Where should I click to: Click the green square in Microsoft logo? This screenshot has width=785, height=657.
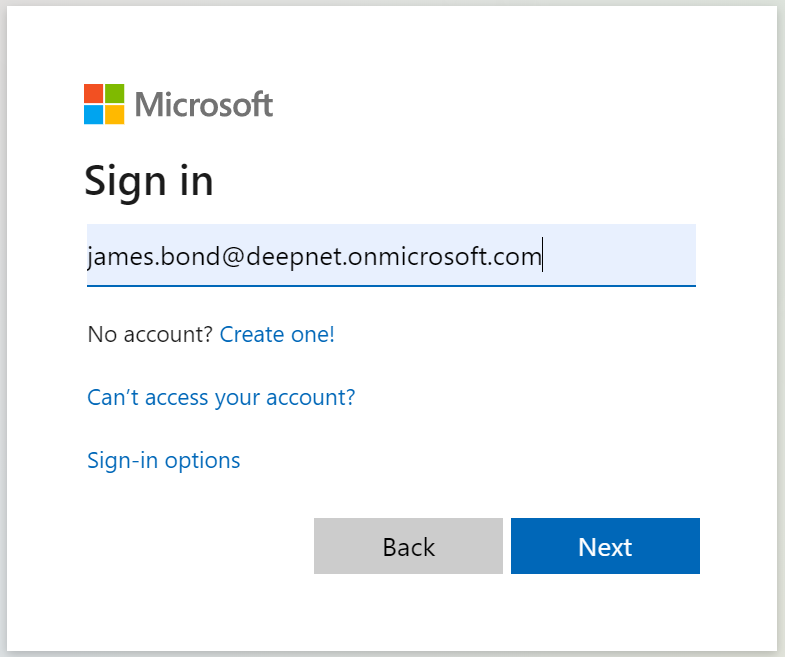point(114,93)
